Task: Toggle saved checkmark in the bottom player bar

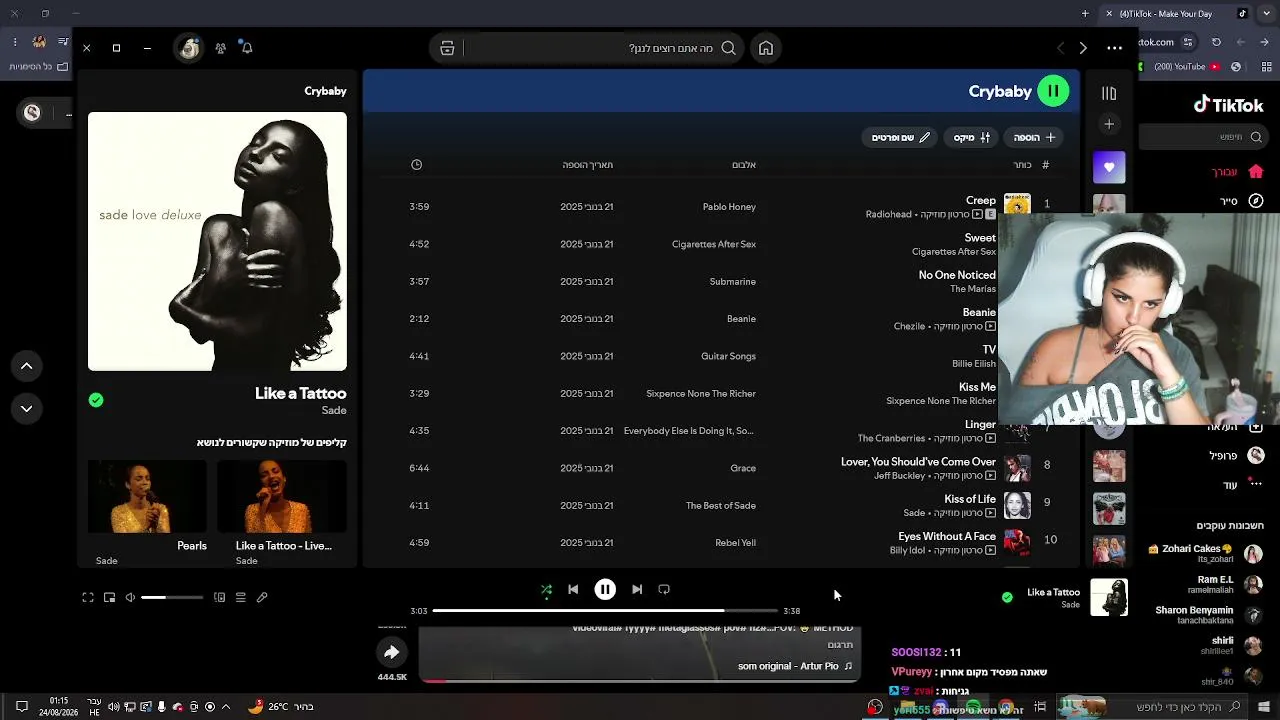Action: (x=1007, y=597)
